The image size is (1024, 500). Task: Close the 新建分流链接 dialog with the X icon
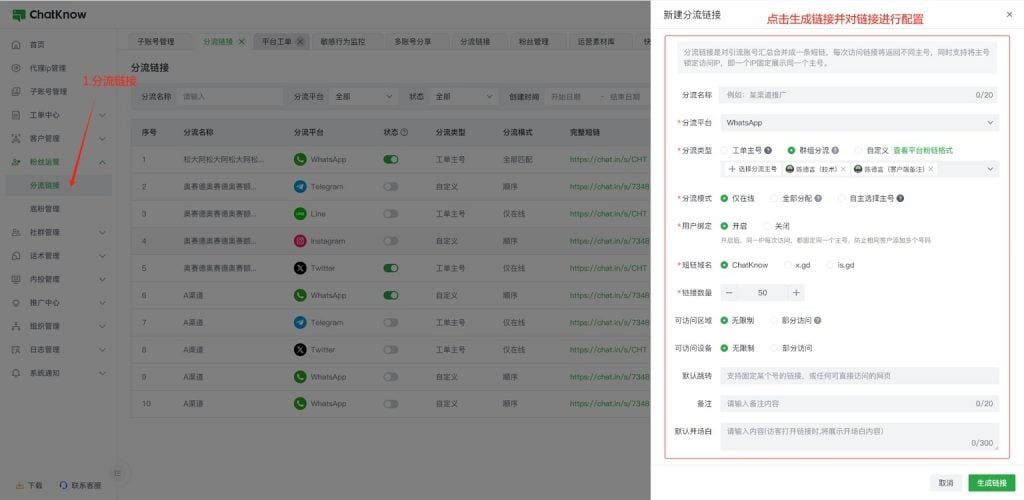1008,15
